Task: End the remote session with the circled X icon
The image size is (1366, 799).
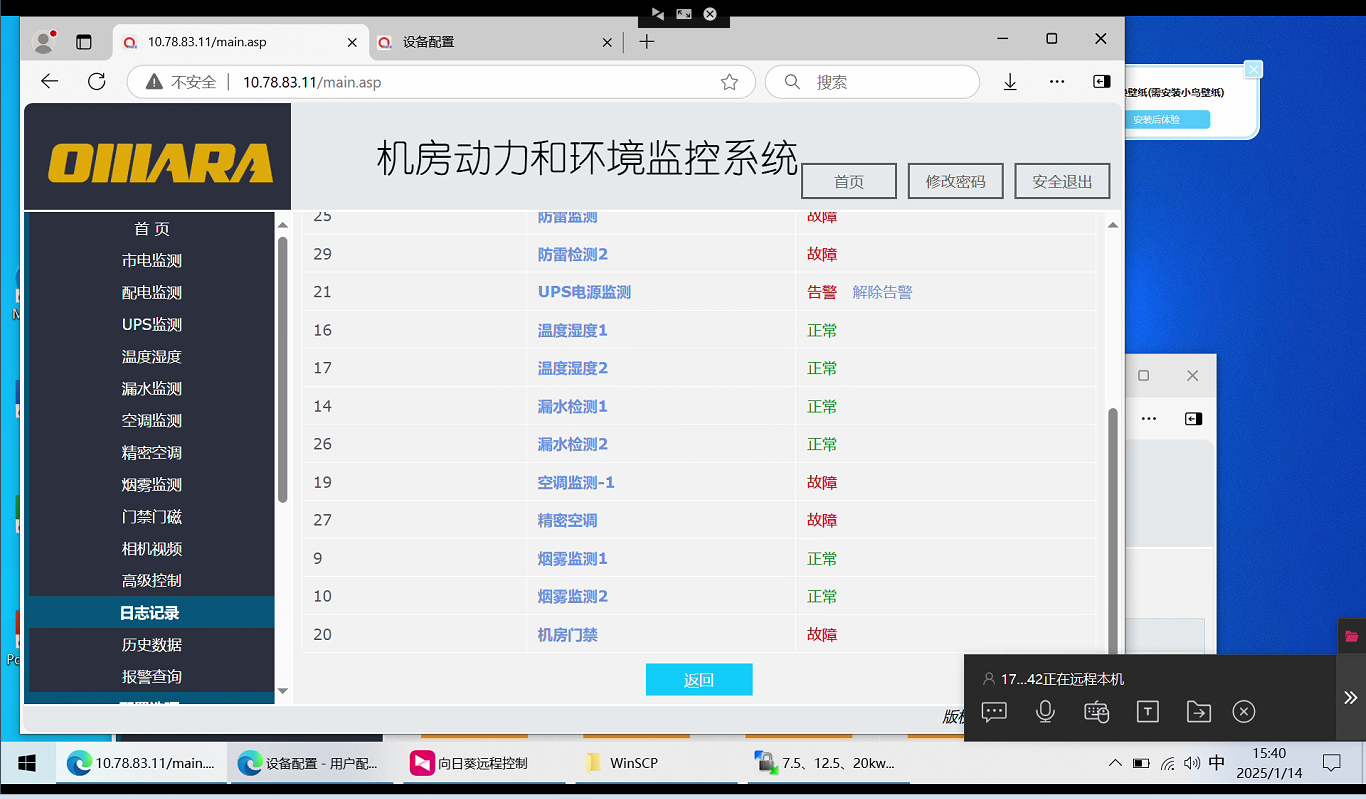Action: [1243, 711]
